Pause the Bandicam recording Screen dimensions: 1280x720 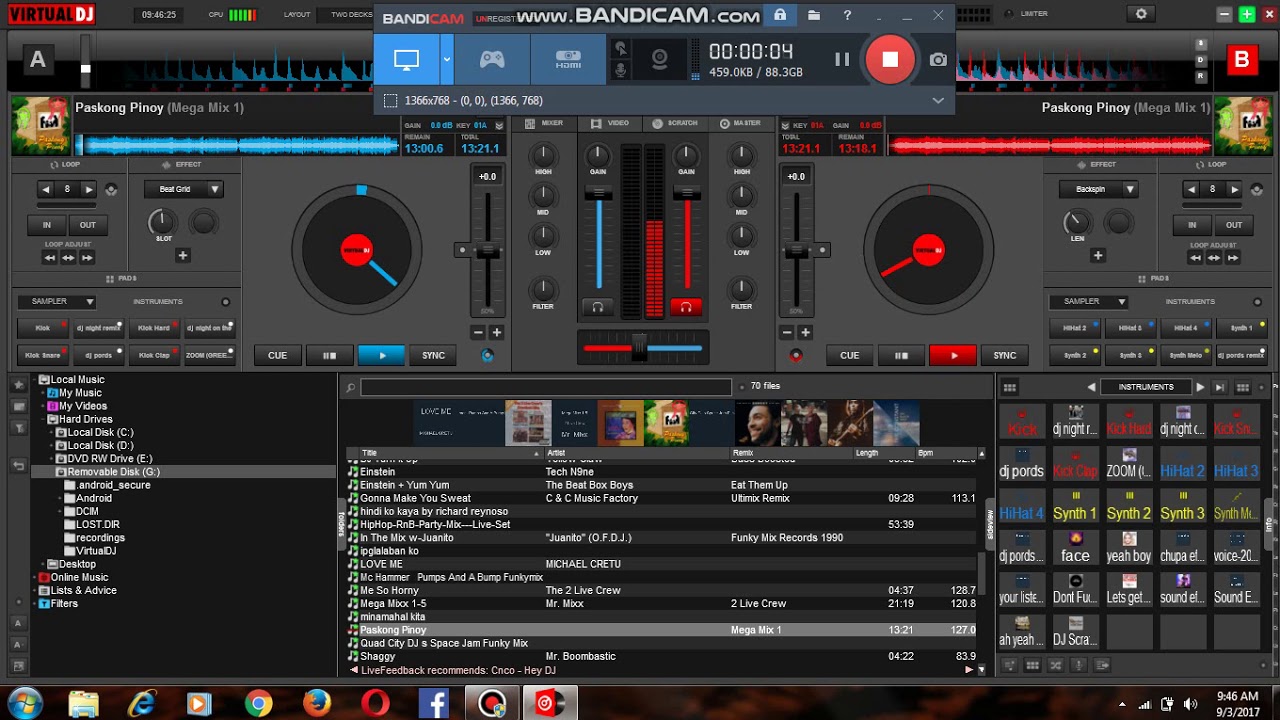pos(842,59)
